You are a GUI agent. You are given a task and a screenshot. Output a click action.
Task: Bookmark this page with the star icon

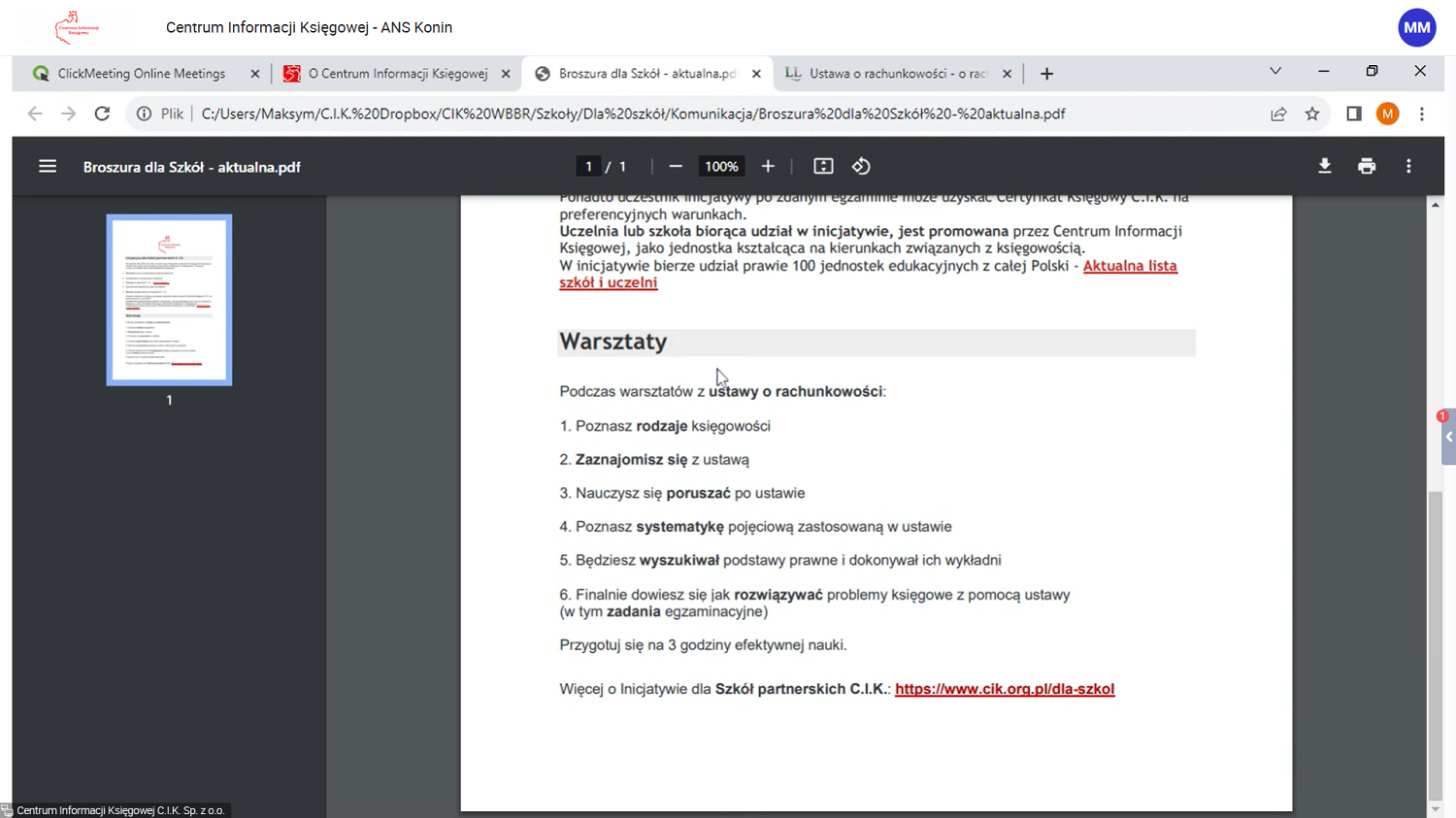point(1312,114)
